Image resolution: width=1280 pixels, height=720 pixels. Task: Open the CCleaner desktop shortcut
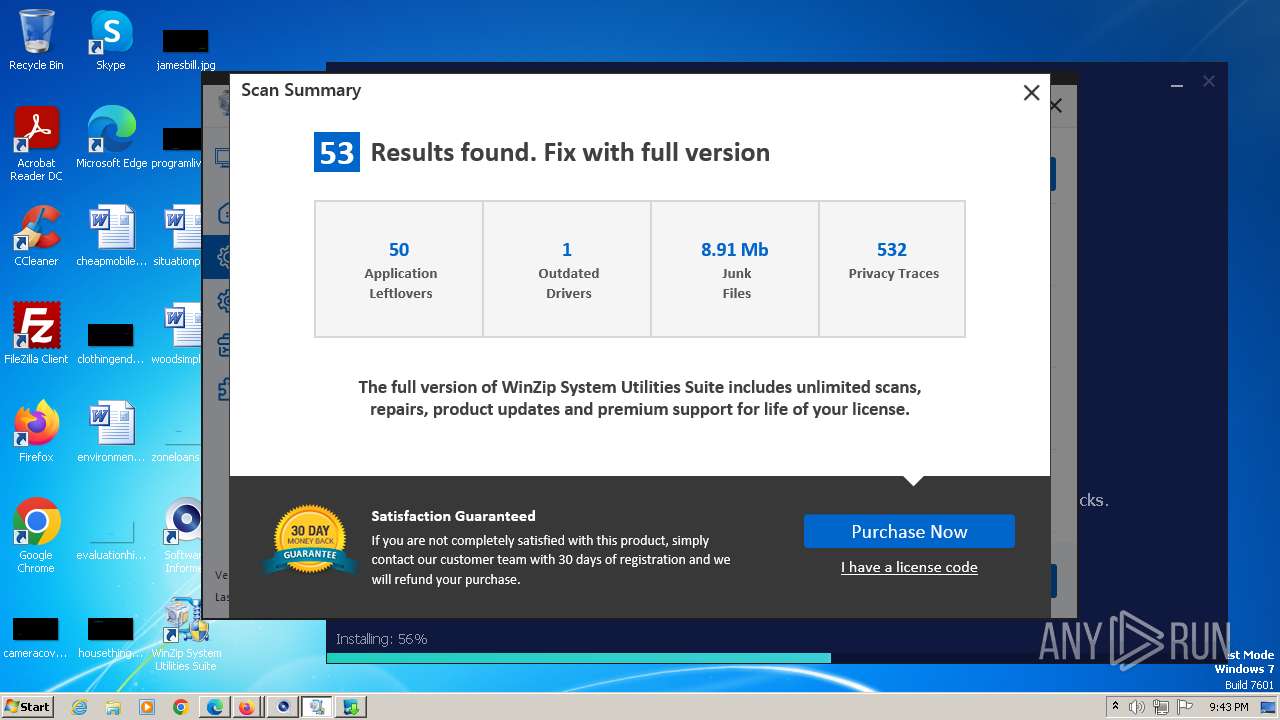click(36, 236)
